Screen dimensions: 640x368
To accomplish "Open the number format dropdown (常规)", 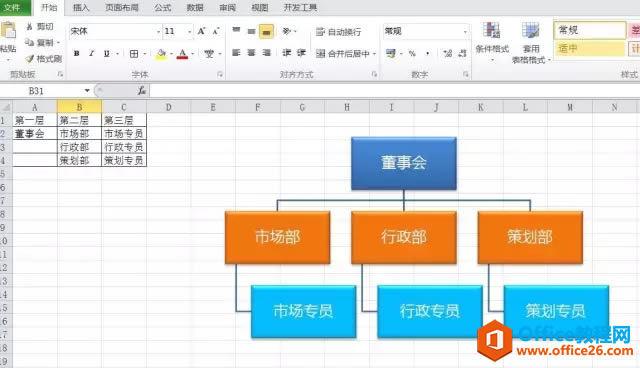I will tap(465, 31).
